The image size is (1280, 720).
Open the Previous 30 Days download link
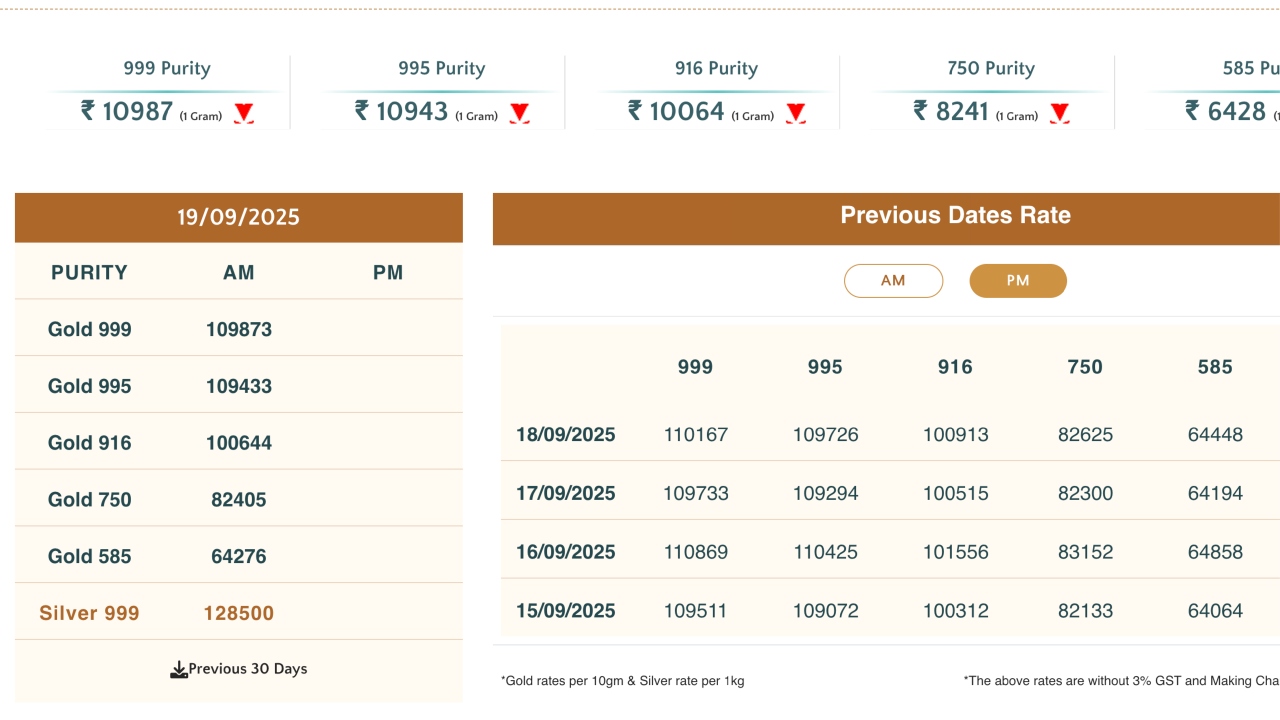[x=247, y=669]
